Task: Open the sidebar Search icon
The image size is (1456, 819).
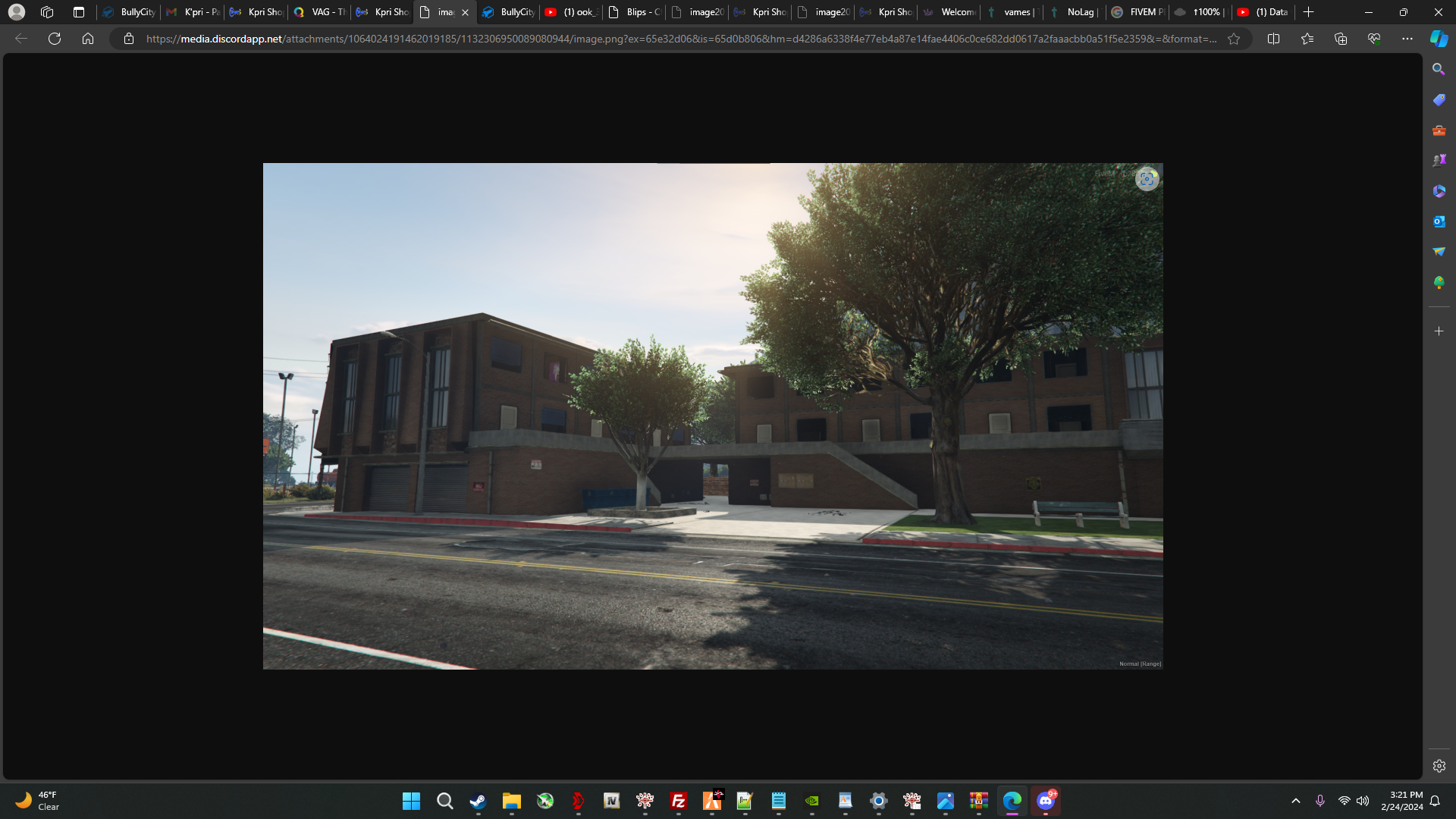Action: click(x=1439, y=69)
